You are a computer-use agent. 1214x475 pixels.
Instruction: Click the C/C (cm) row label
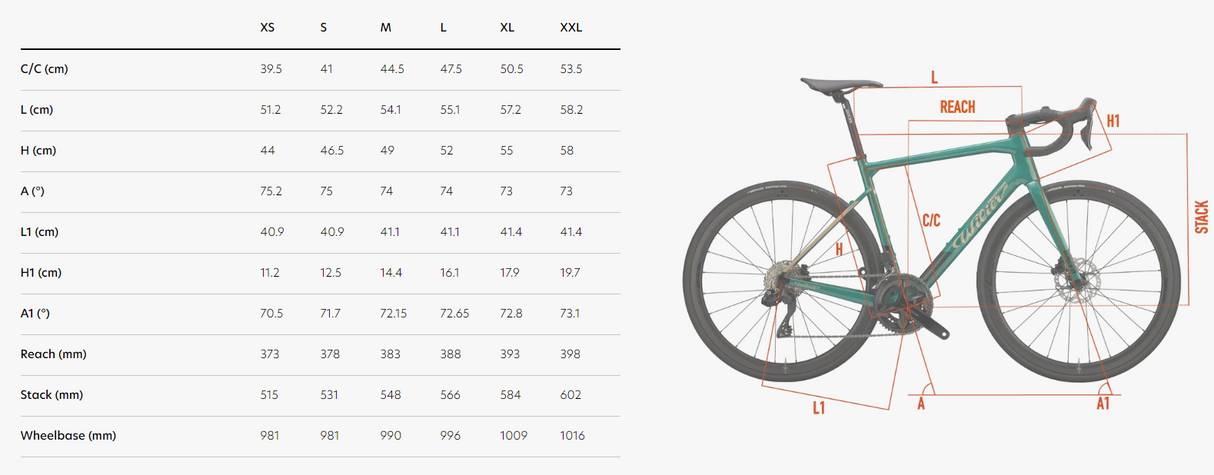(x=44, y=69)
